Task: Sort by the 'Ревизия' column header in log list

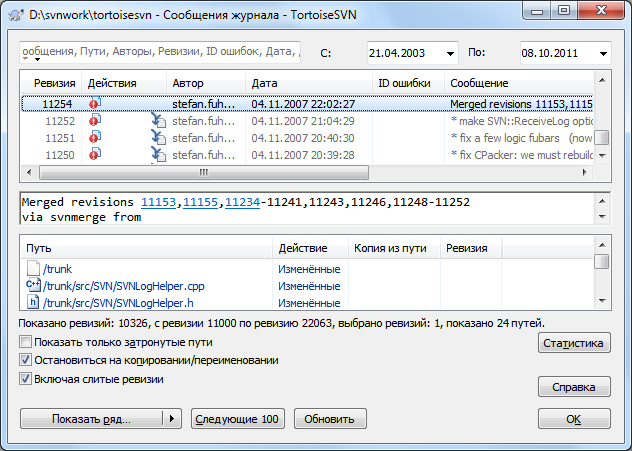Action: coord(54,83)
